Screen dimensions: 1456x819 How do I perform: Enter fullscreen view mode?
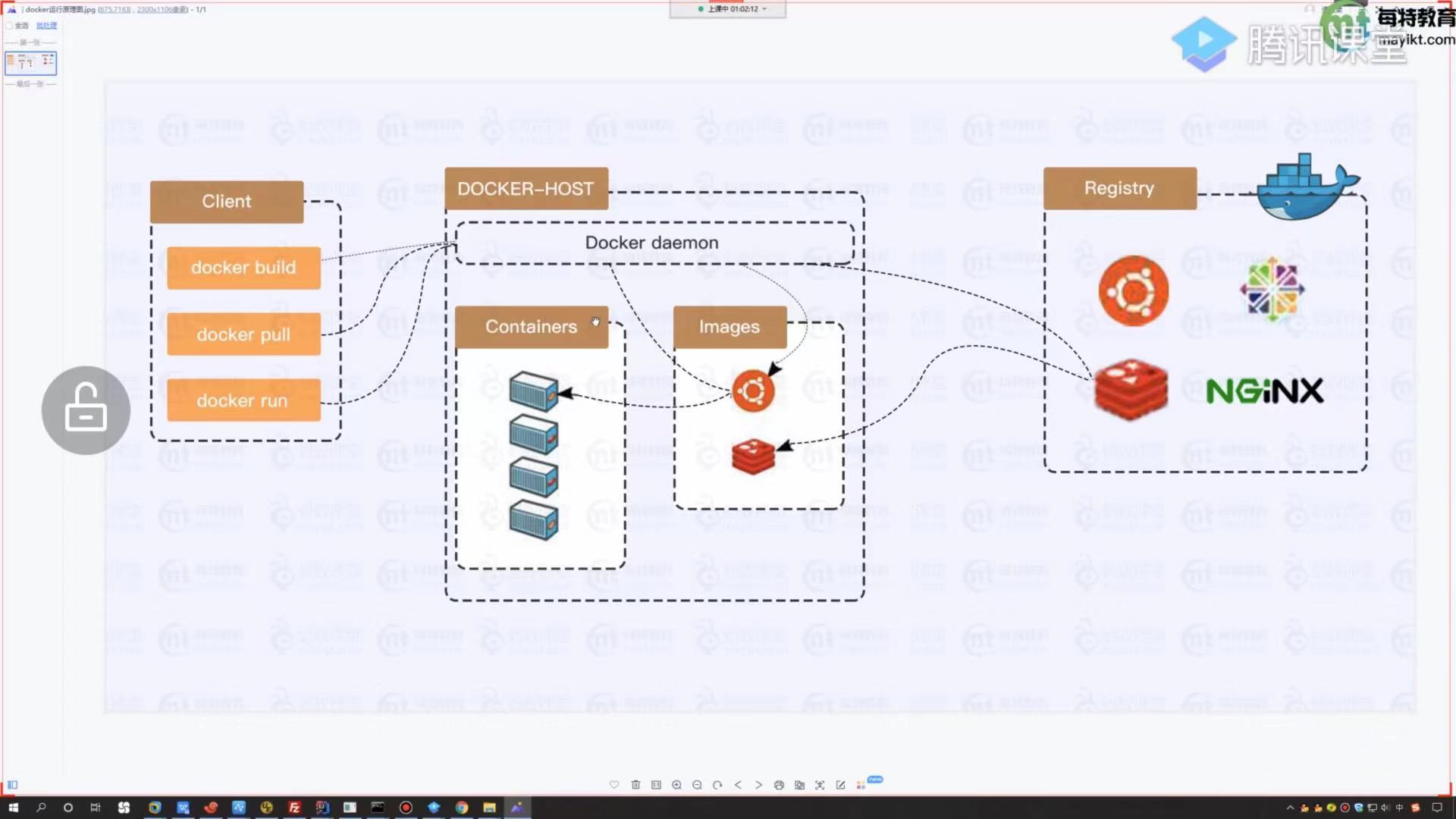coord(820,785)
